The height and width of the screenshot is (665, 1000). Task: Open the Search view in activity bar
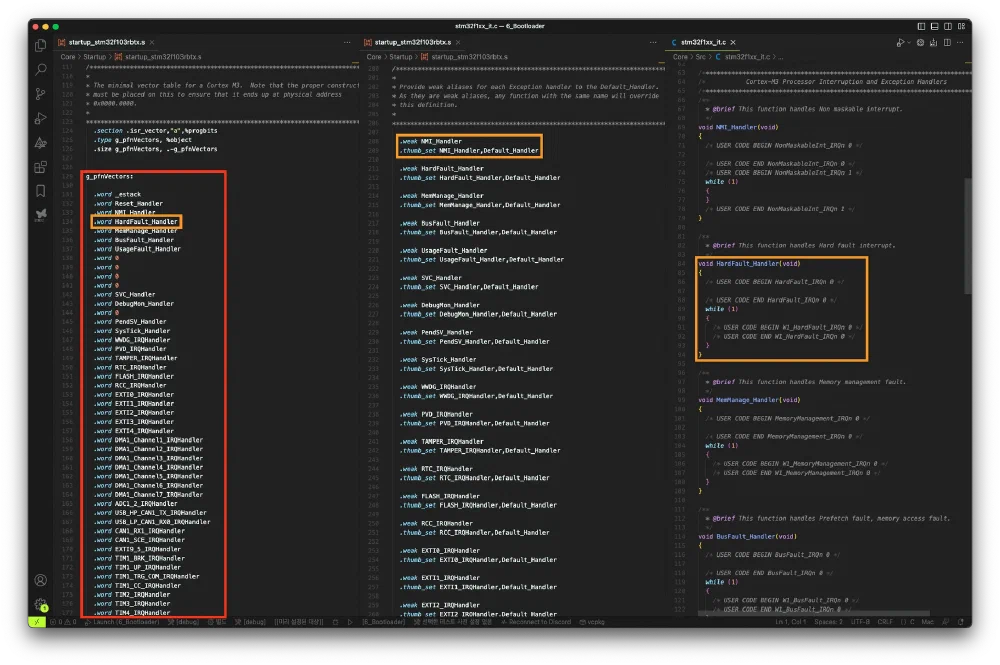[x=41, y=70]
